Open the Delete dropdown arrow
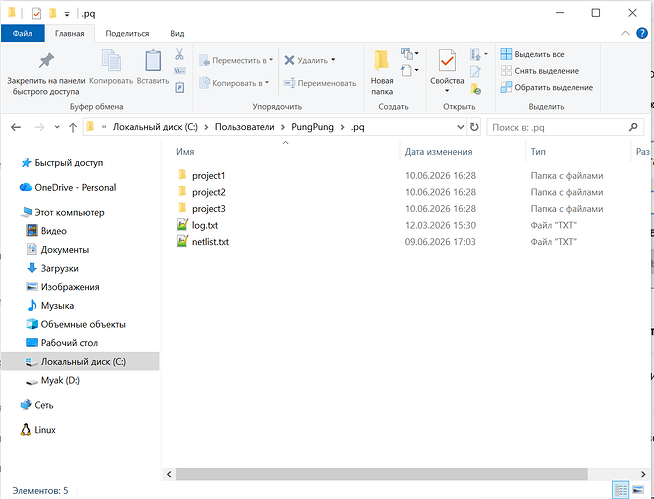Image resolution: width=654 pixels, height=499 pixels. (333, 60)
